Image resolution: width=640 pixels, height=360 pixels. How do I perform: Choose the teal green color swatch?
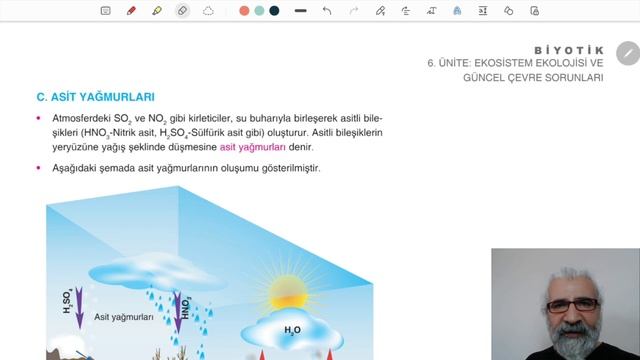[259, 11]
